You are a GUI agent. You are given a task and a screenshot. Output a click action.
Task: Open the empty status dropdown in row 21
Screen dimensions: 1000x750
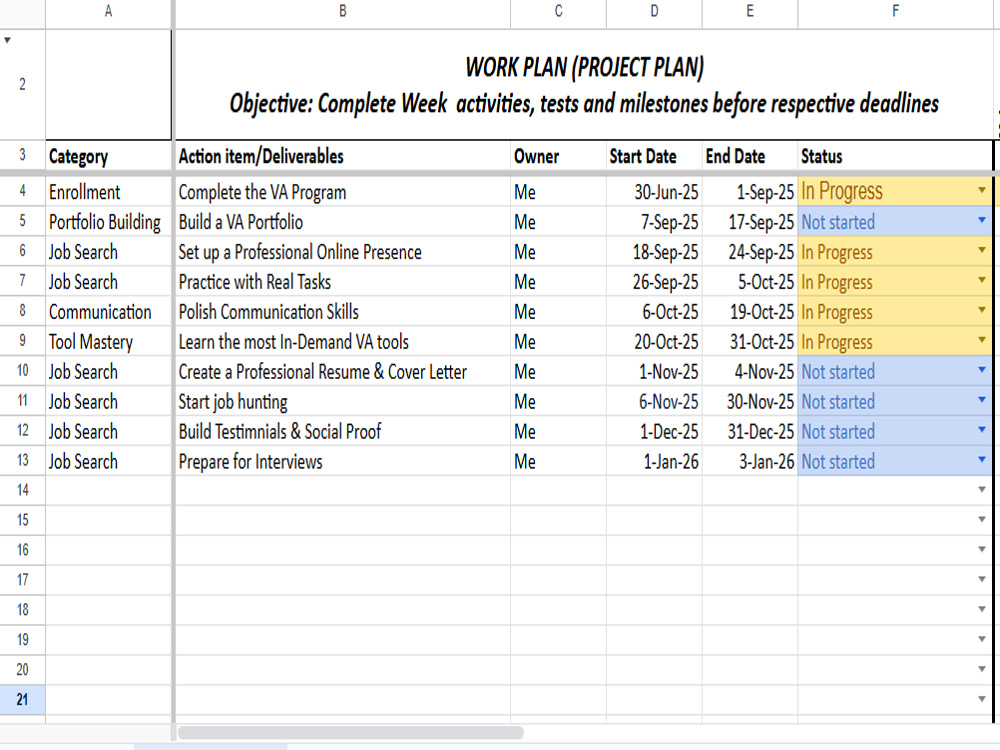982,699
